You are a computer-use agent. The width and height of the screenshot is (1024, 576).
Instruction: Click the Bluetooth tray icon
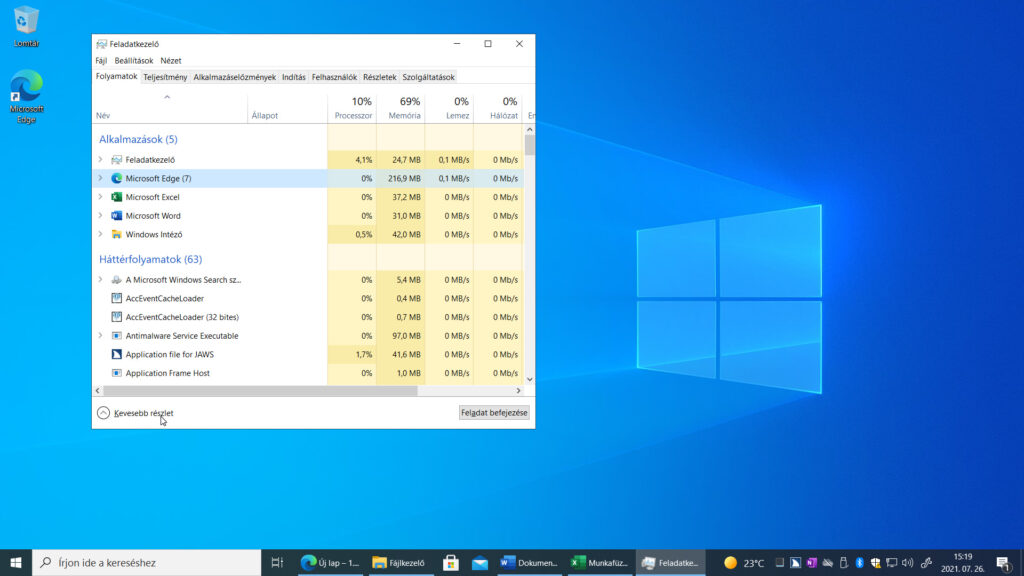pyautogui.click(x=859, y=562)
